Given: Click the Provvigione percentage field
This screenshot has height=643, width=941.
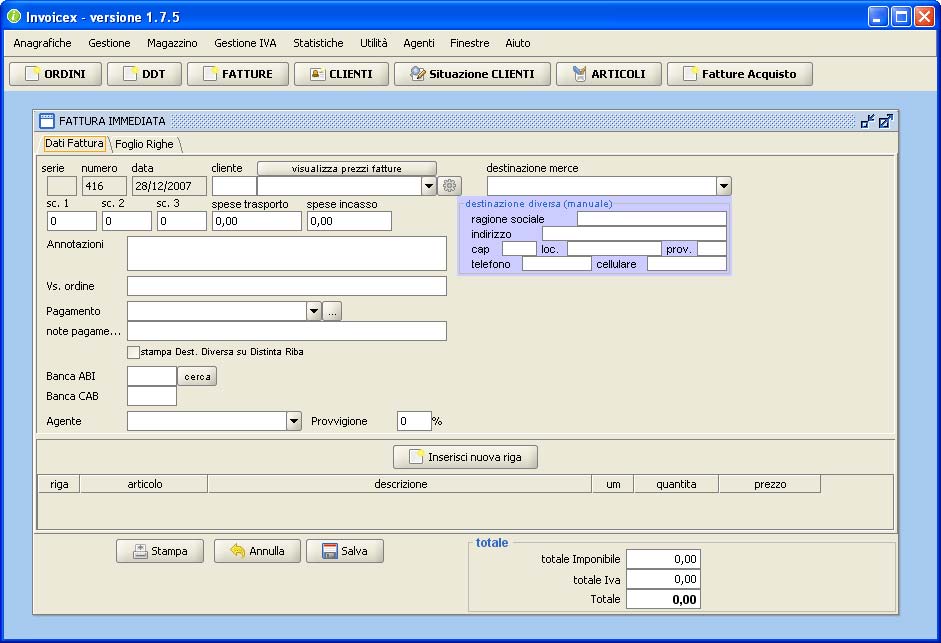Looking at the screenshot, I should click(x=414, y=421).
